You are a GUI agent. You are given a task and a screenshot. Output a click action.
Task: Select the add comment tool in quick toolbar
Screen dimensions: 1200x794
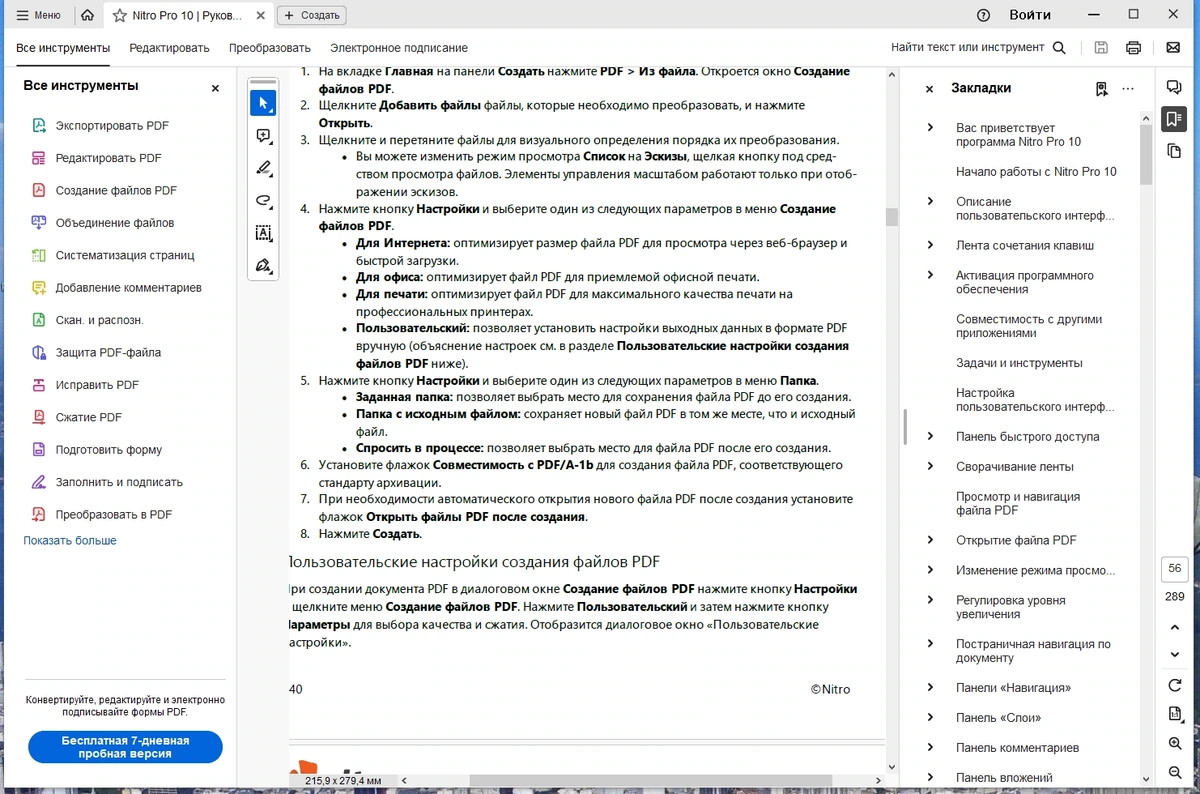[263, 136]
